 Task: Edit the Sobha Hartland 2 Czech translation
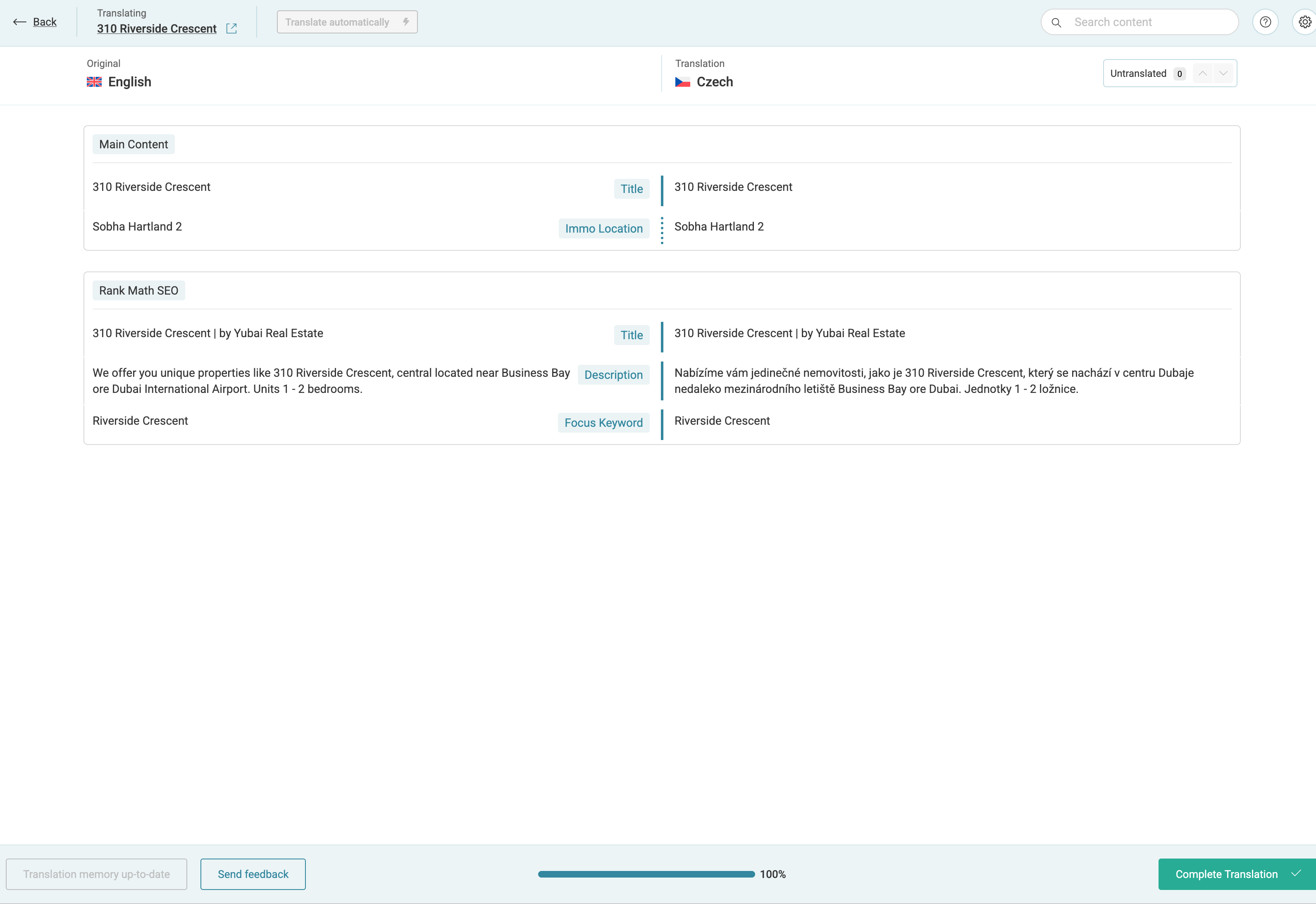click(x=718, y=226)
